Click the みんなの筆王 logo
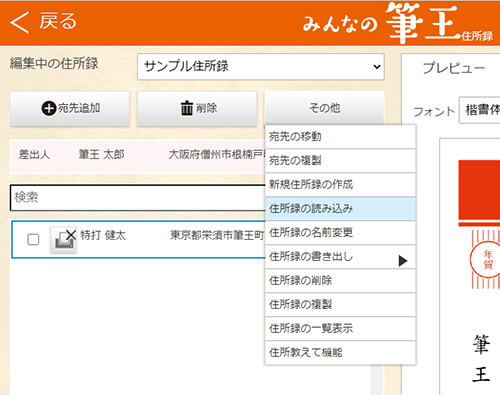This screenshot has height=395, width=500. (398, 23)
